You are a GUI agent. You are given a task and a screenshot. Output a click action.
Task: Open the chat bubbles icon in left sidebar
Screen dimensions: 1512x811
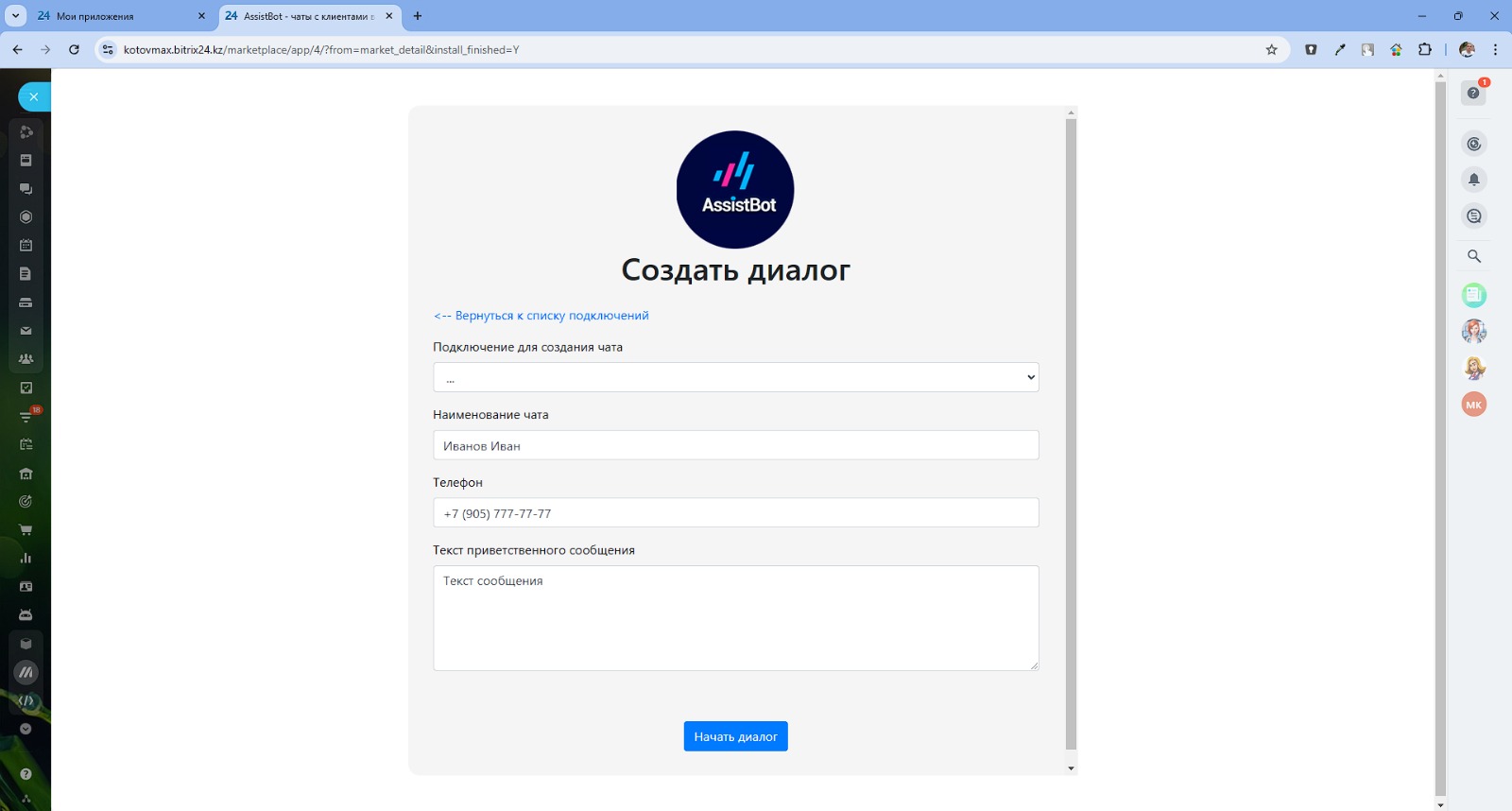26,189
